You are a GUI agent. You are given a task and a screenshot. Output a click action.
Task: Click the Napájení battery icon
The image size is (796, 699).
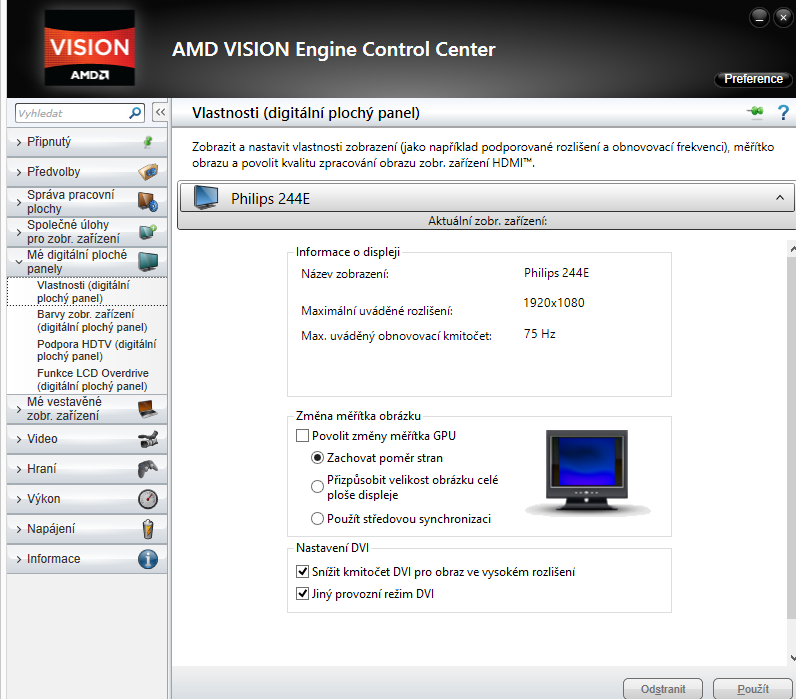148,529
